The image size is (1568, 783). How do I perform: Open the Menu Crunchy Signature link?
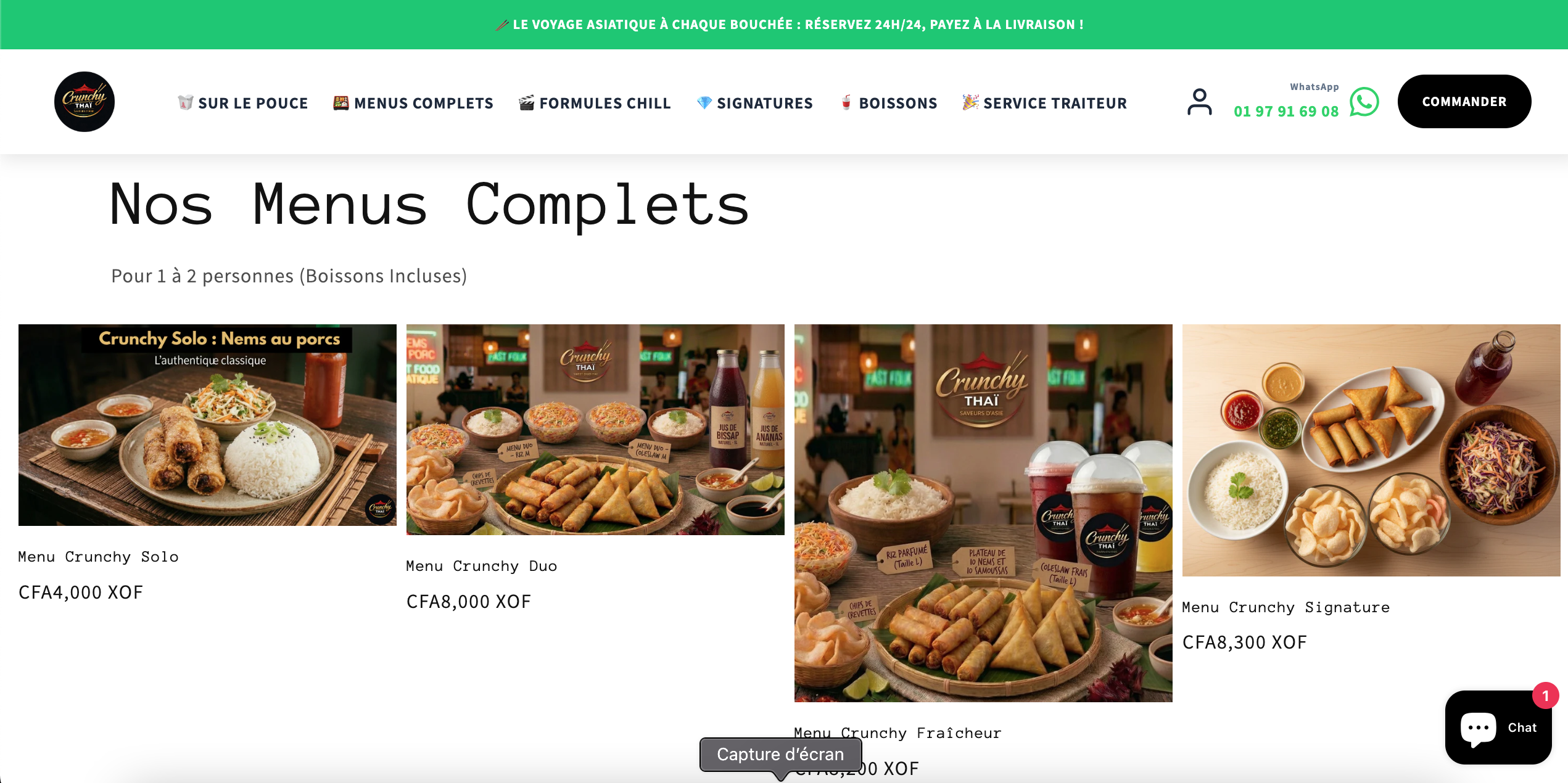[x=1285, y=607]
